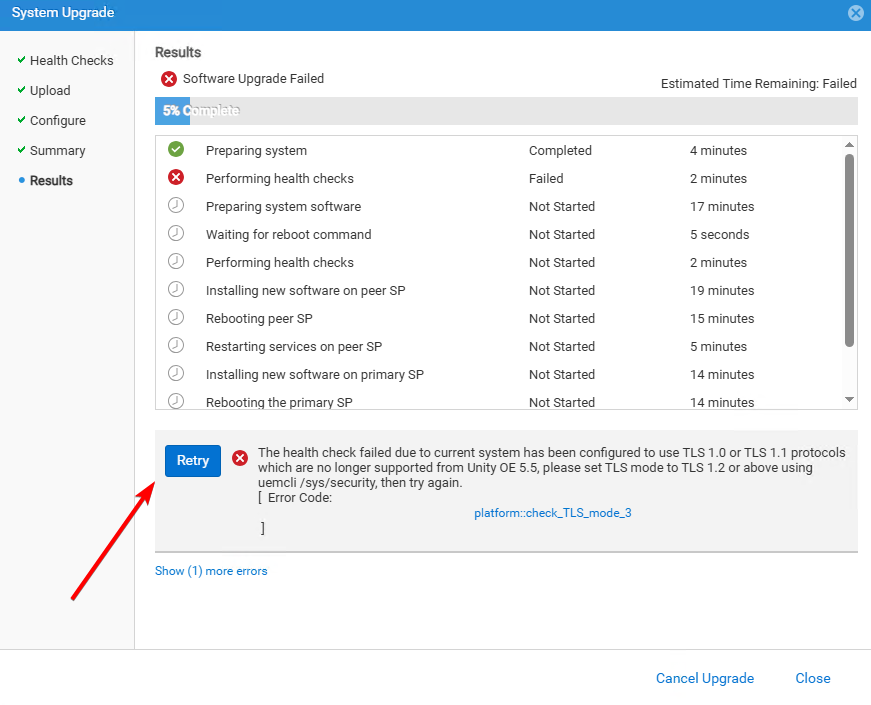Click the red failed icon for Performing health checks

(176, 178)
